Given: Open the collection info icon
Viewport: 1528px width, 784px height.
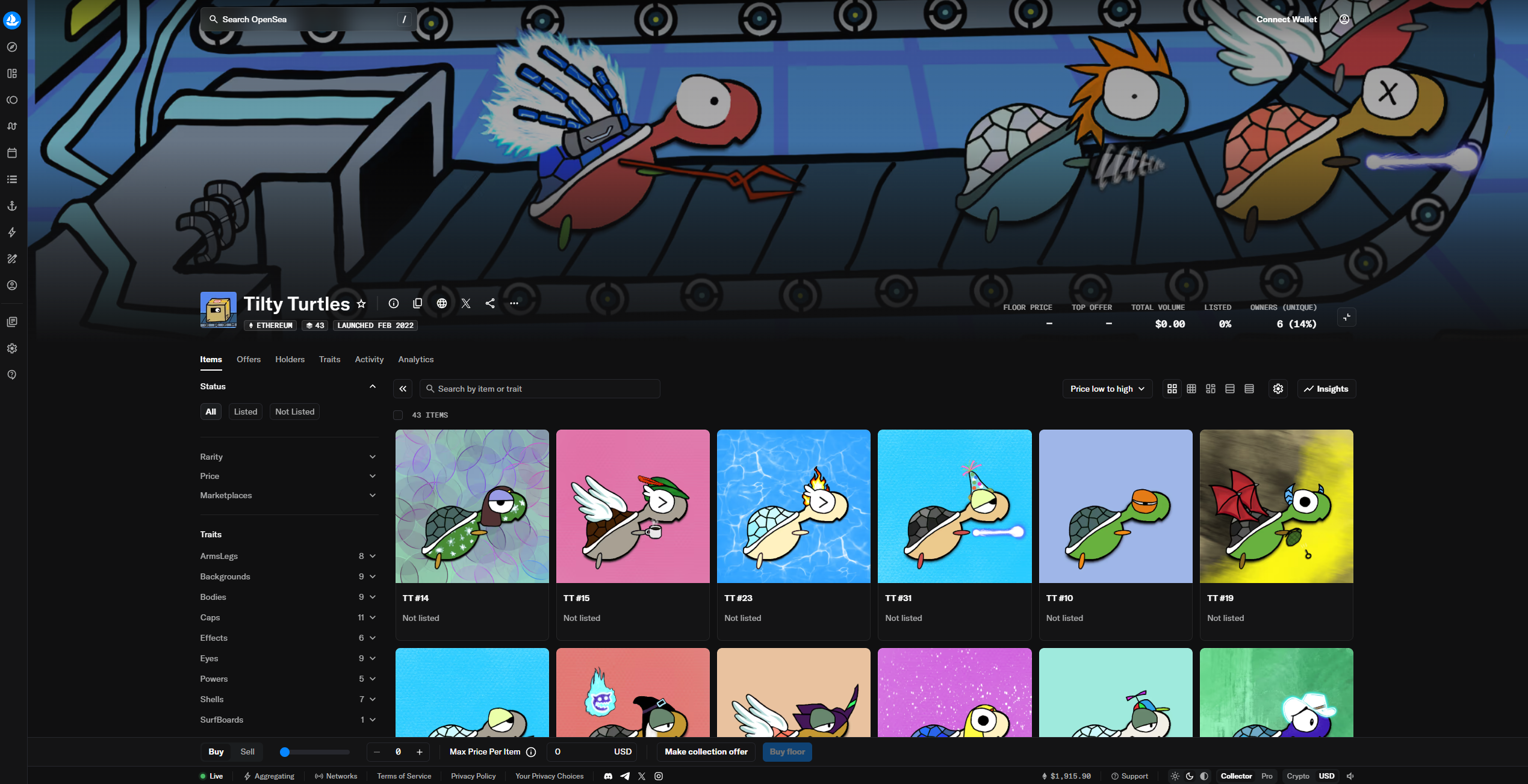Looking at the screenshot, I should (x=394, y=303).
